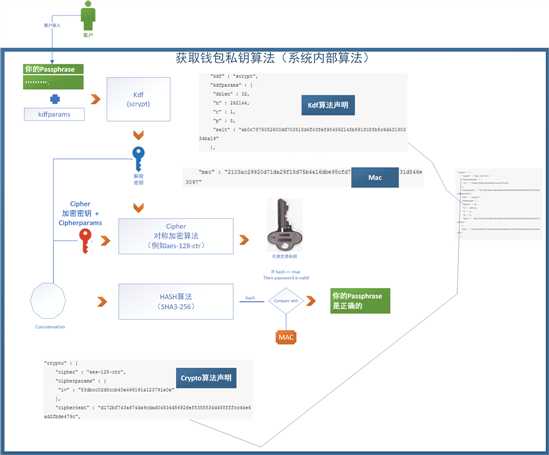Select the green 你的Passphrase label box

click(x=53, y=69)
